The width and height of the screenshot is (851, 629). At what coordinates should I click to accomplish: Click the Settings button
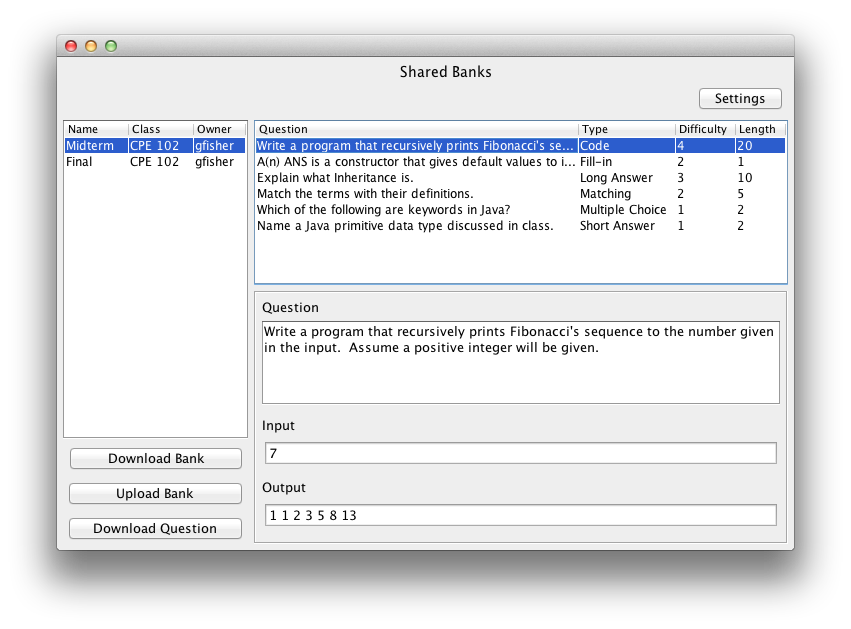[740, 99]
